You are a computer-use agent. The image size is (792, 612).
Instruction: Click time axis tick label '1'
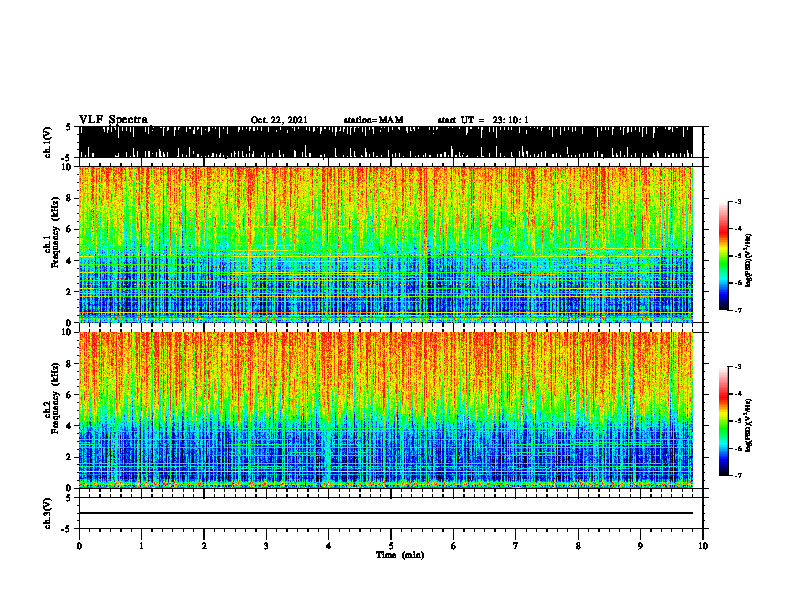click(141, 546)
